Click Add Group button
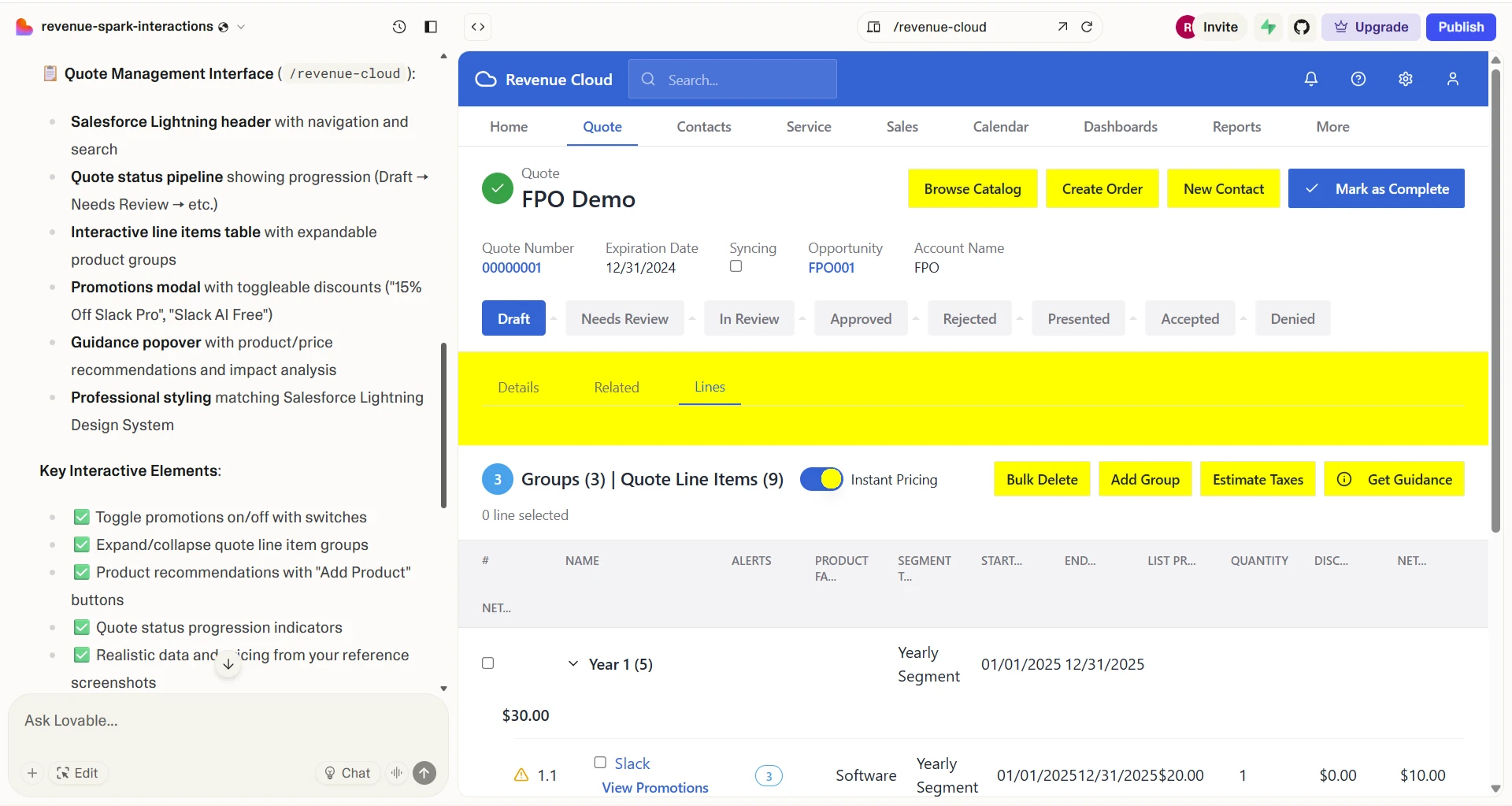This screenshot has width=1512, height=806. tap(1145, 479)
